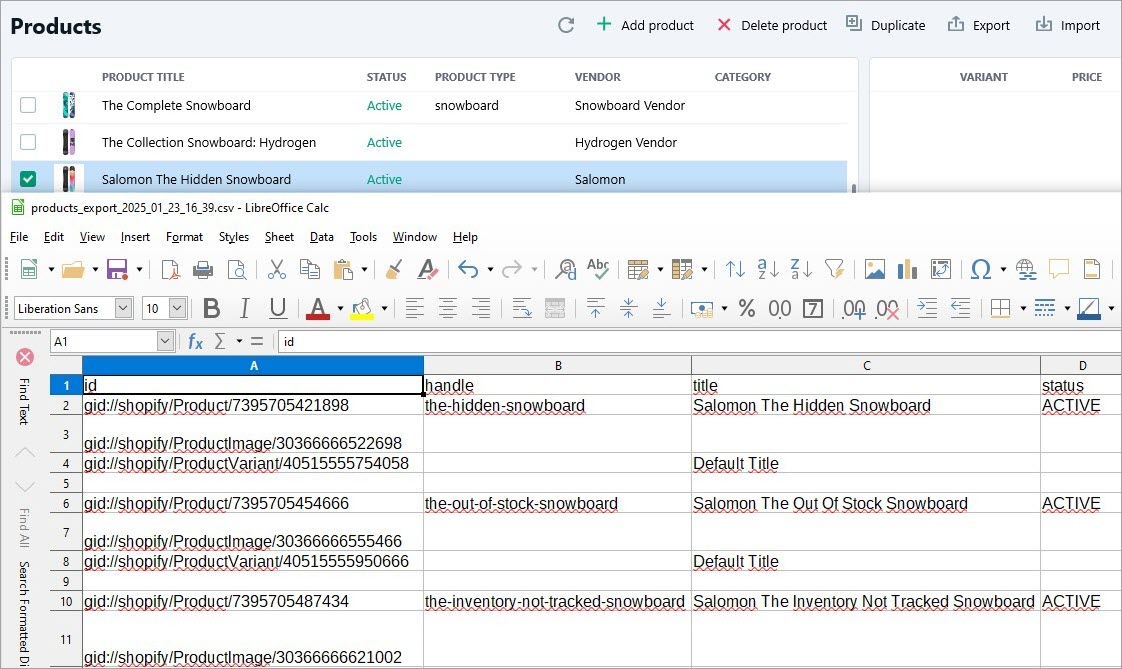Image resolution: width=1122 pixels, height=669 pixels.
Task: Click Insert Chart icon
Action: click(907, 270)
